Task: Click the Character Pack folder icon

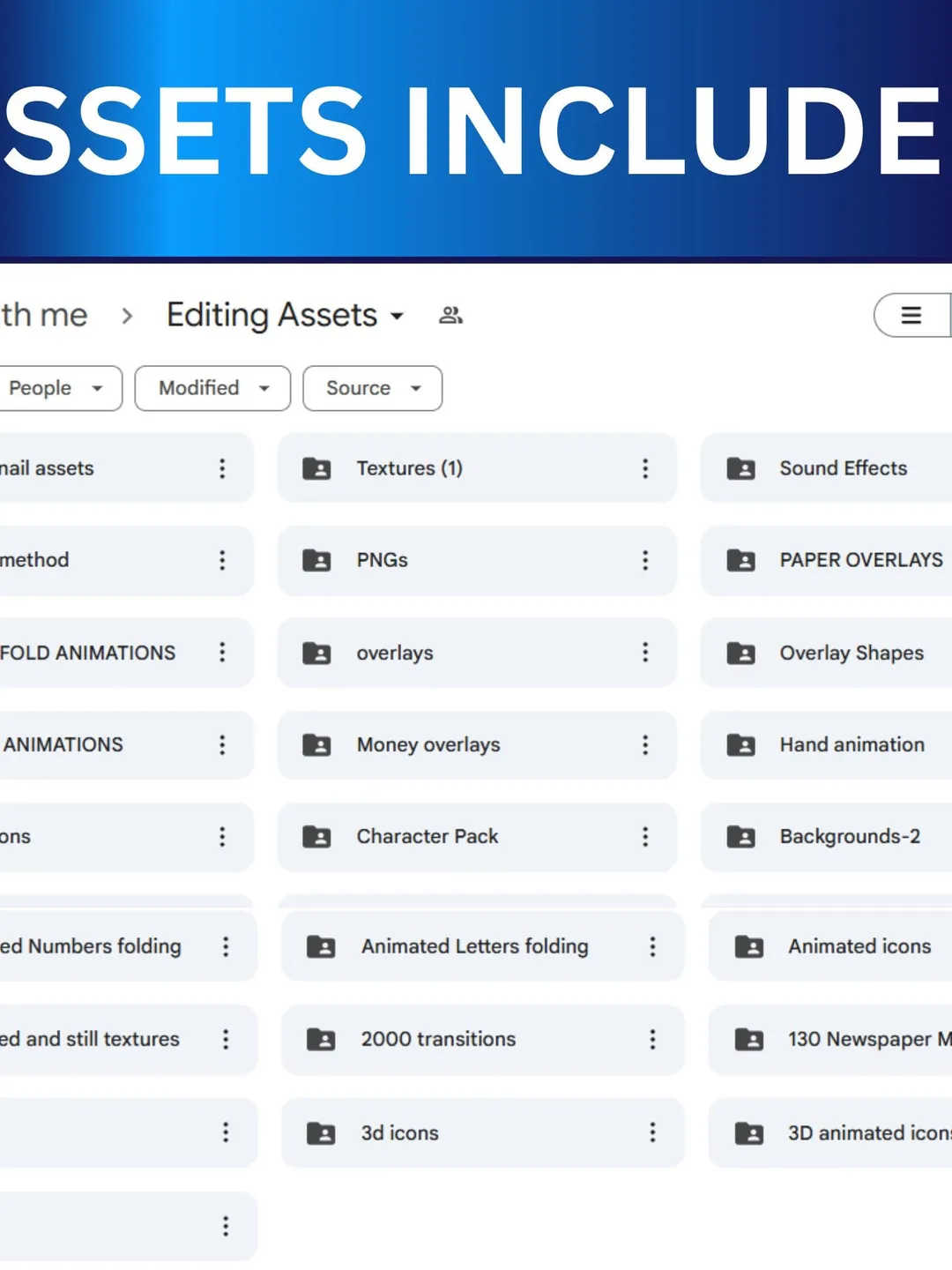Action: pos(316,836)
